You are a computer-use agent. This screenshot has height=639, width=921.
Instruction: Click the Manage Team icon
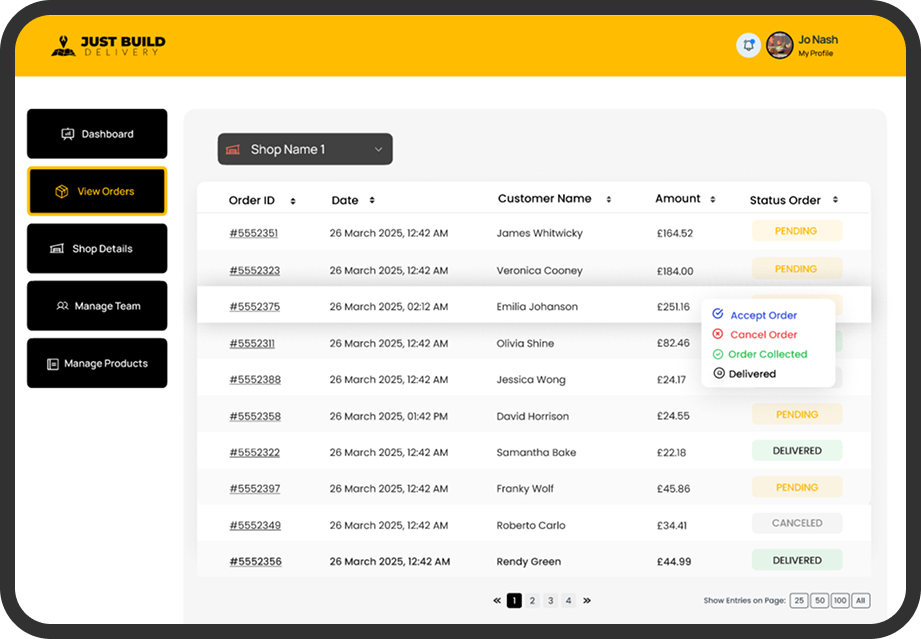(61, 306)
